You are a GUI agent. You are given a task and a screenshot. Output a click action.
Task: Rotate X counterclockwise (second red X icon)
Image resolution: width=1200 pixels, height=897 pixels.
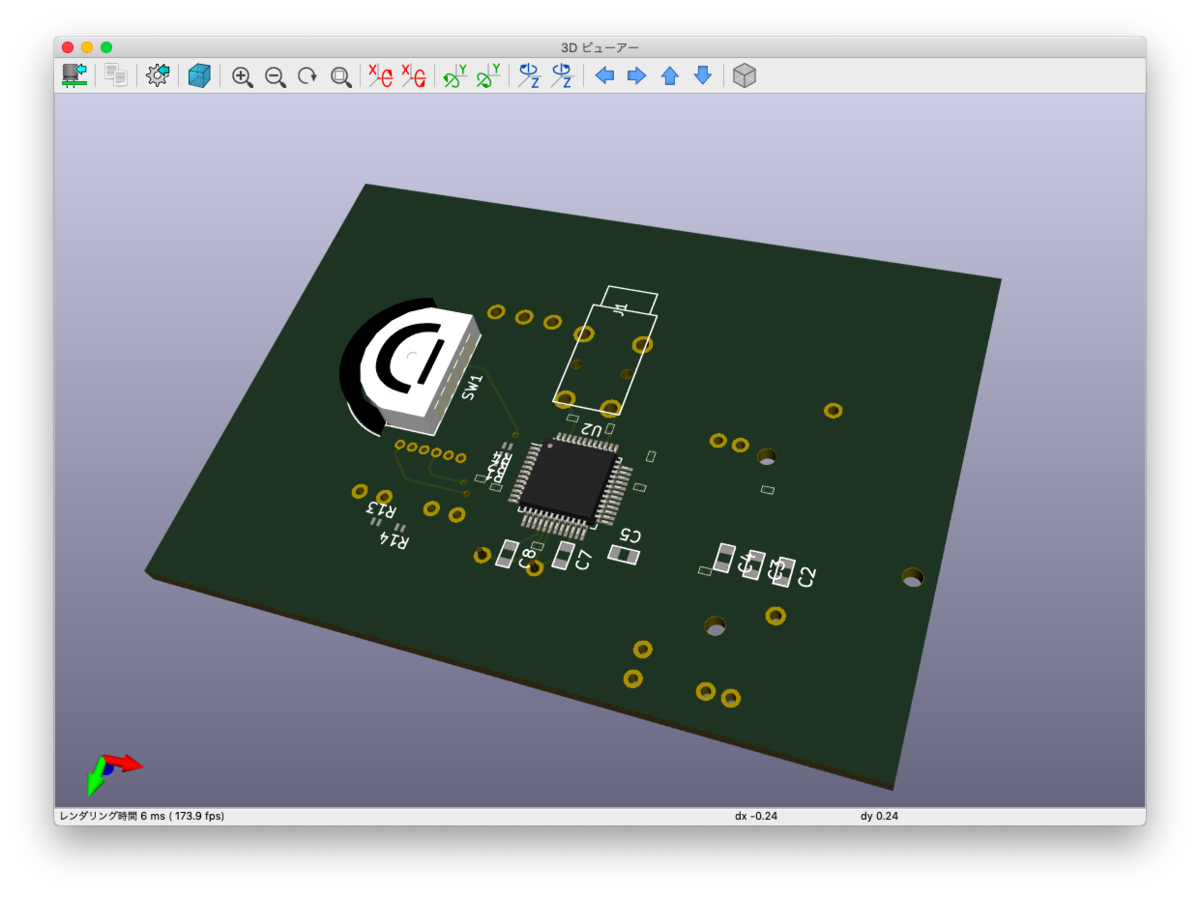(x=413, y=76)
